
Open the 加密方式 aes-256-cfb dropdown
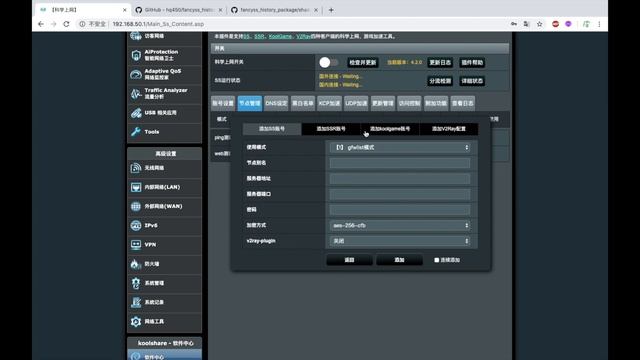400,225
